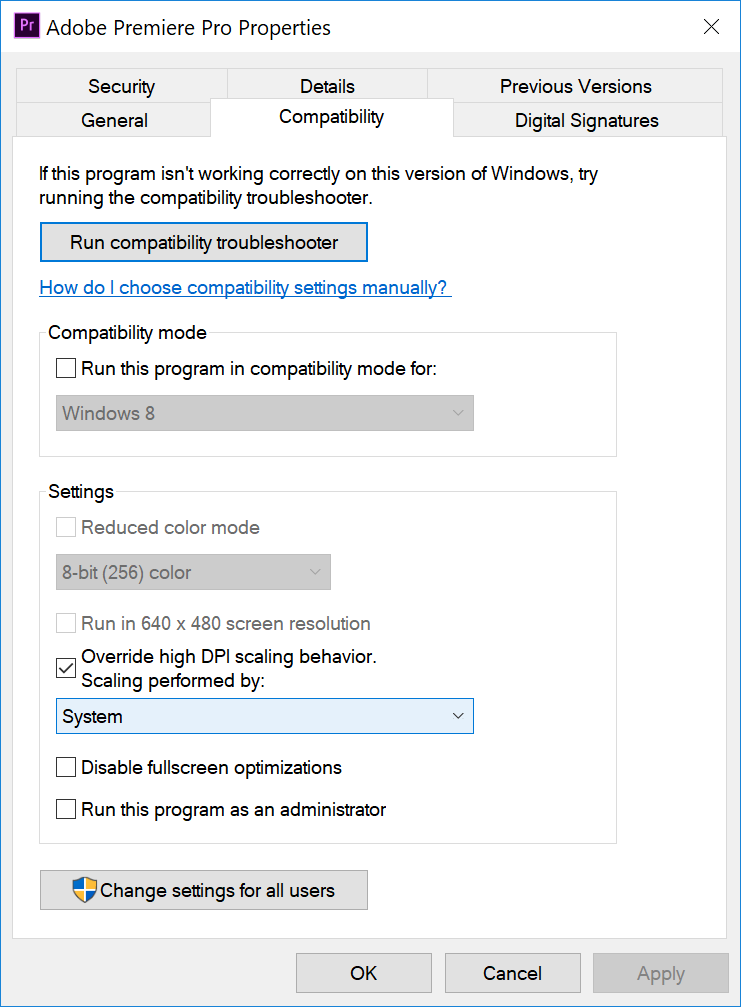Viewport: 741px width, 1007px height.
Task: Check Disable fullscreen optimizations
Action: [x=66, y=767]
